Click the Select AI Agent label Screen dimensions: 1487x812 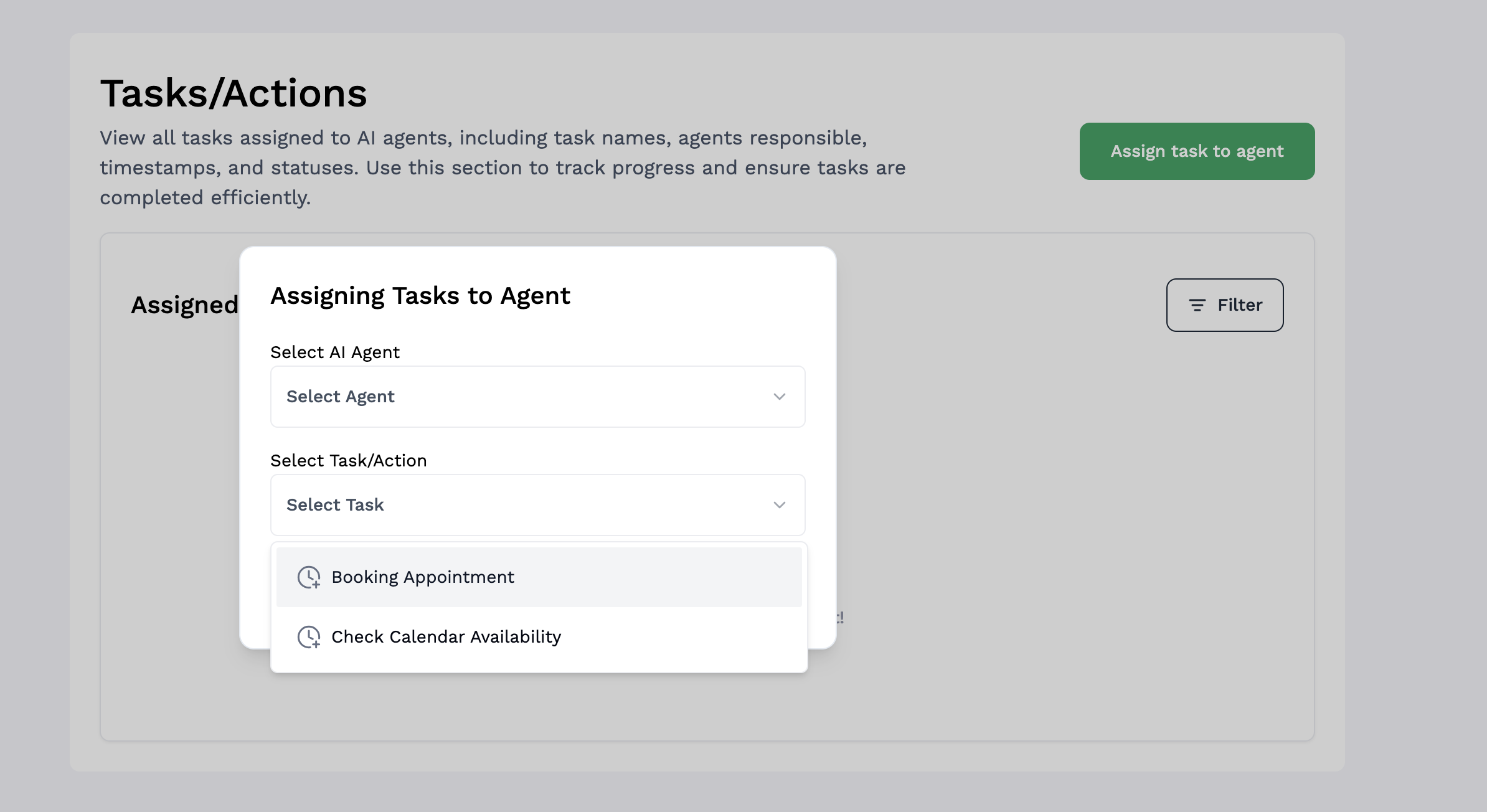(x=334, y=352)
